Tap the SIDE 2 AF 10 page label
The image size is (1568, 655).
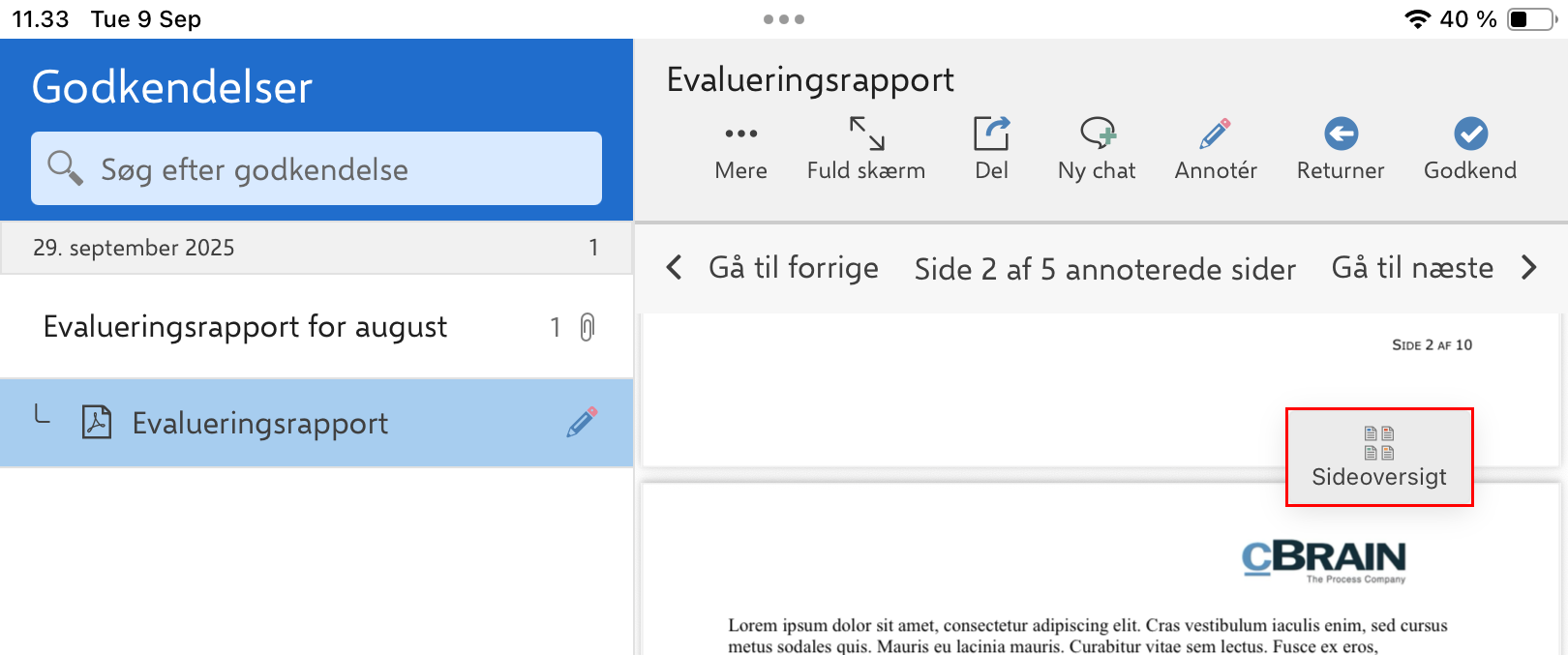1432,345
